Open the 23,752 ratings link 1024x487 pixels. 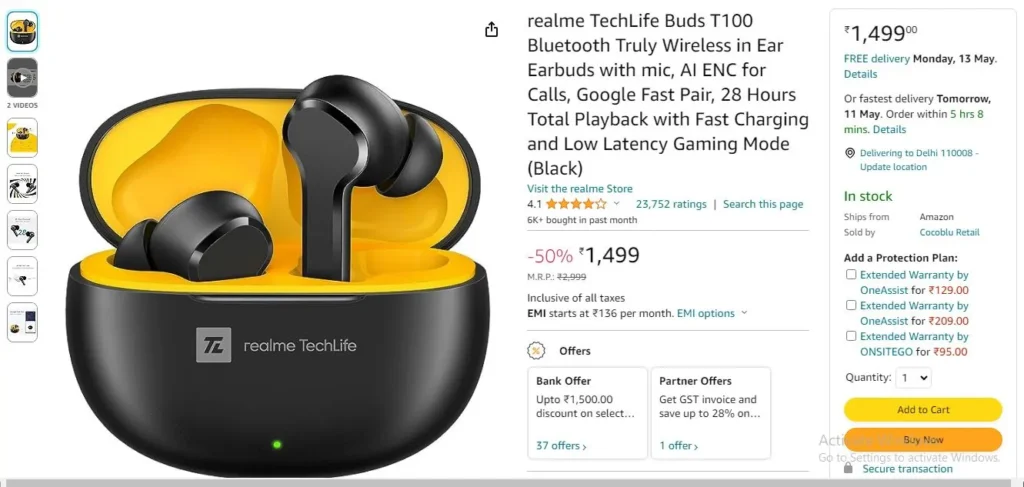[671, 204]
